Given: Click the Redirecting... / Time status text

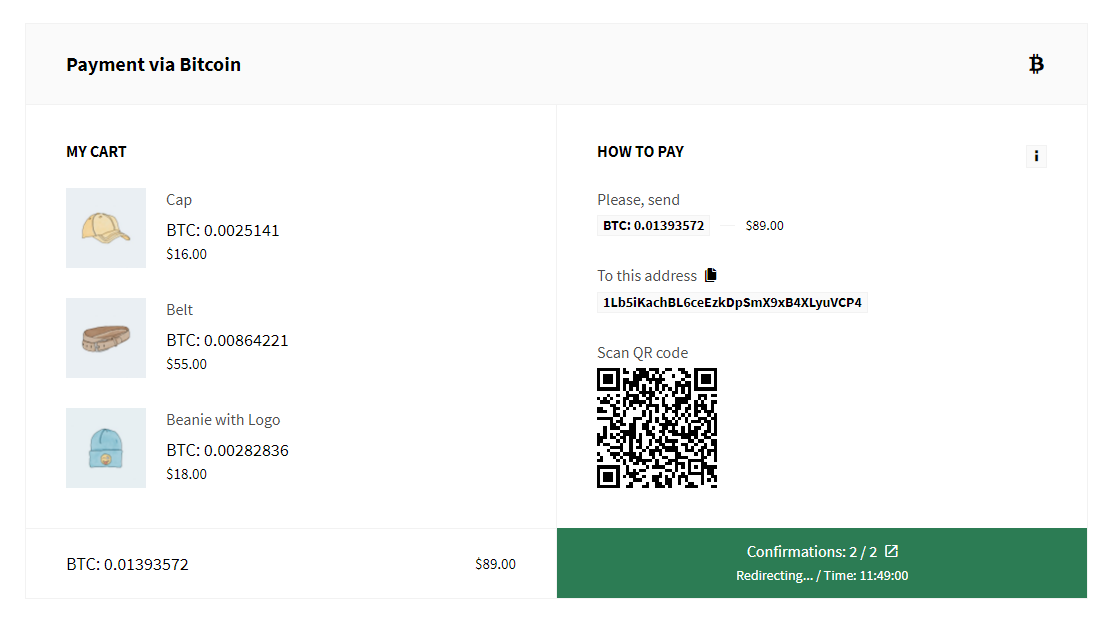Looking at the screenshot, I should 822,576.
